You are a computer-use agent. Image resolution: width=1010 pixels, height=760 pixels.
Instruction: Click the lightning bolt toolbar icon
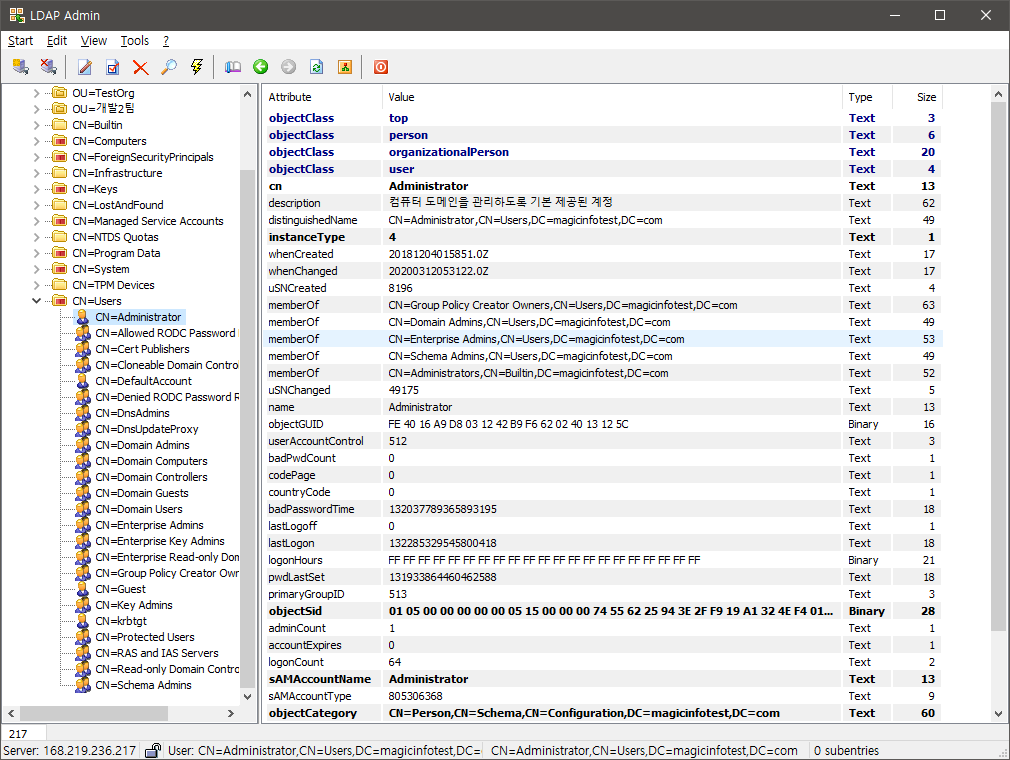pyautogui.click(x=196, y=67)
